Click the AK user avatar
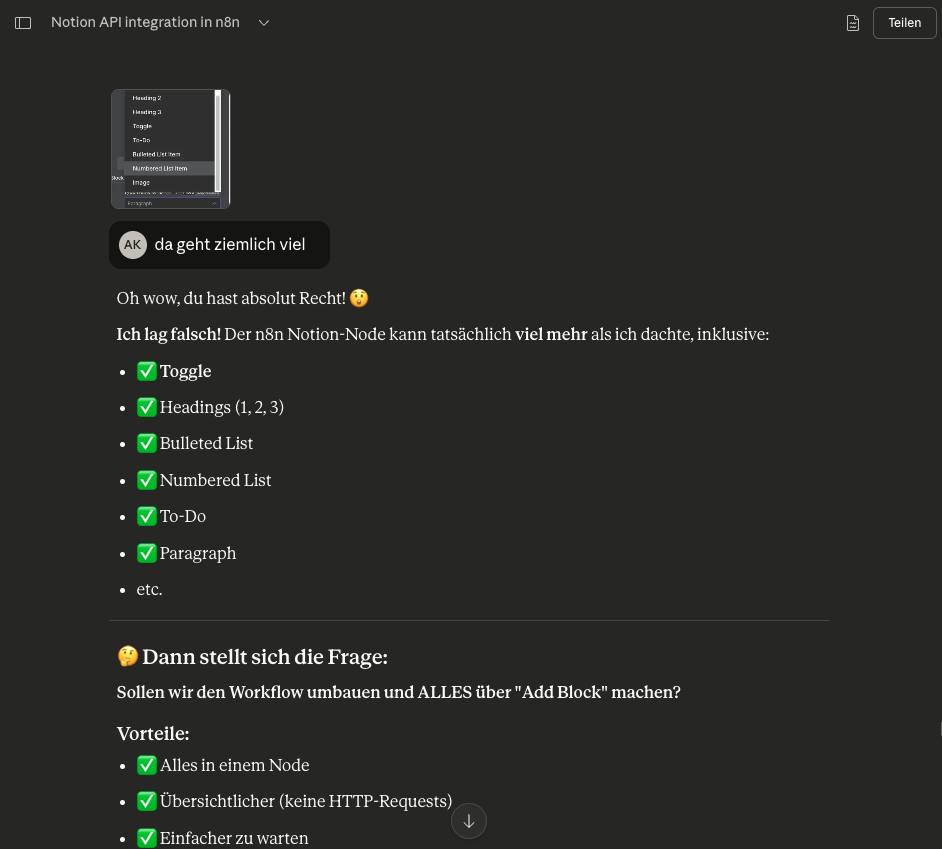This screenshot has width=942, height=849. tap(133, 245)
